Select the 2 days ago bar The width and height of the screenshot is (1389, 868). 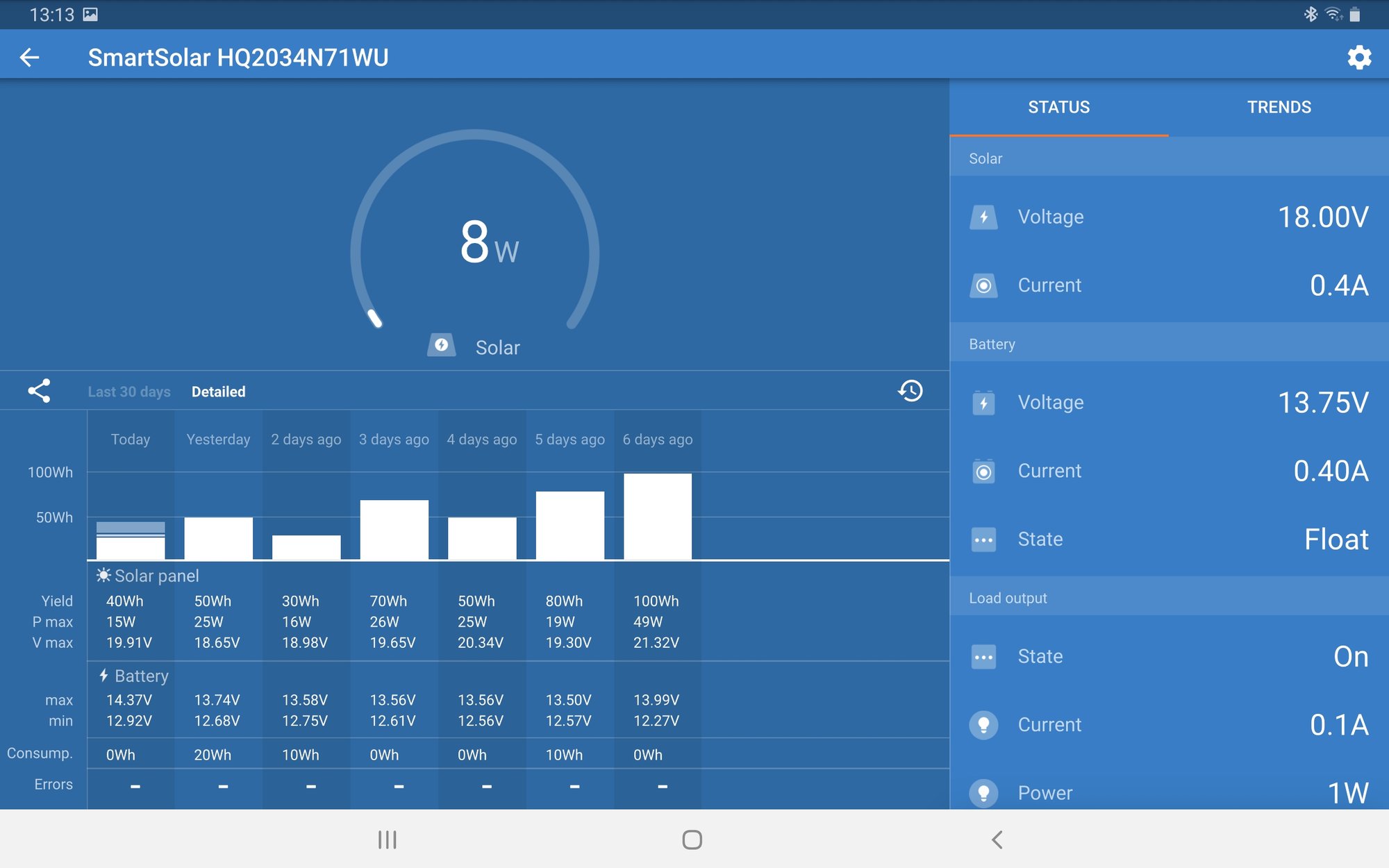[306, 547]
